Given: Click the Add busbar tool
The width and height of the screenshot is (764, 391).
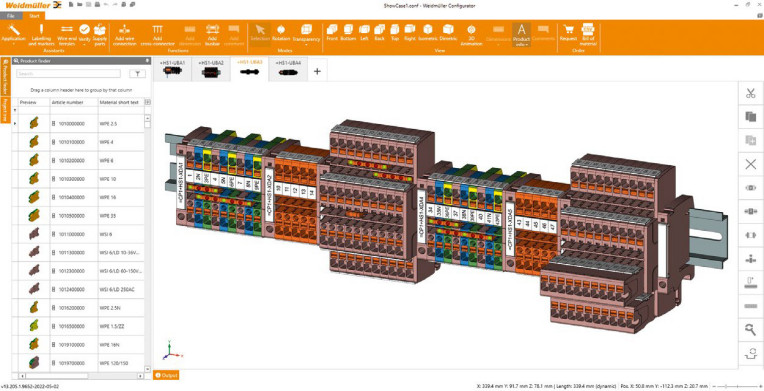Looking at the screenshot, I should pyautogui.click(x=212, y=35).
